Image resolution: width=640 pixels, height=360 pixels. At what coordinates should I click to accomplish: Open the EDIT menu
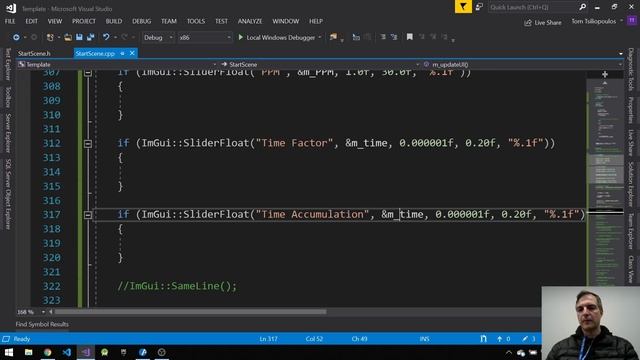click(31, 21)
